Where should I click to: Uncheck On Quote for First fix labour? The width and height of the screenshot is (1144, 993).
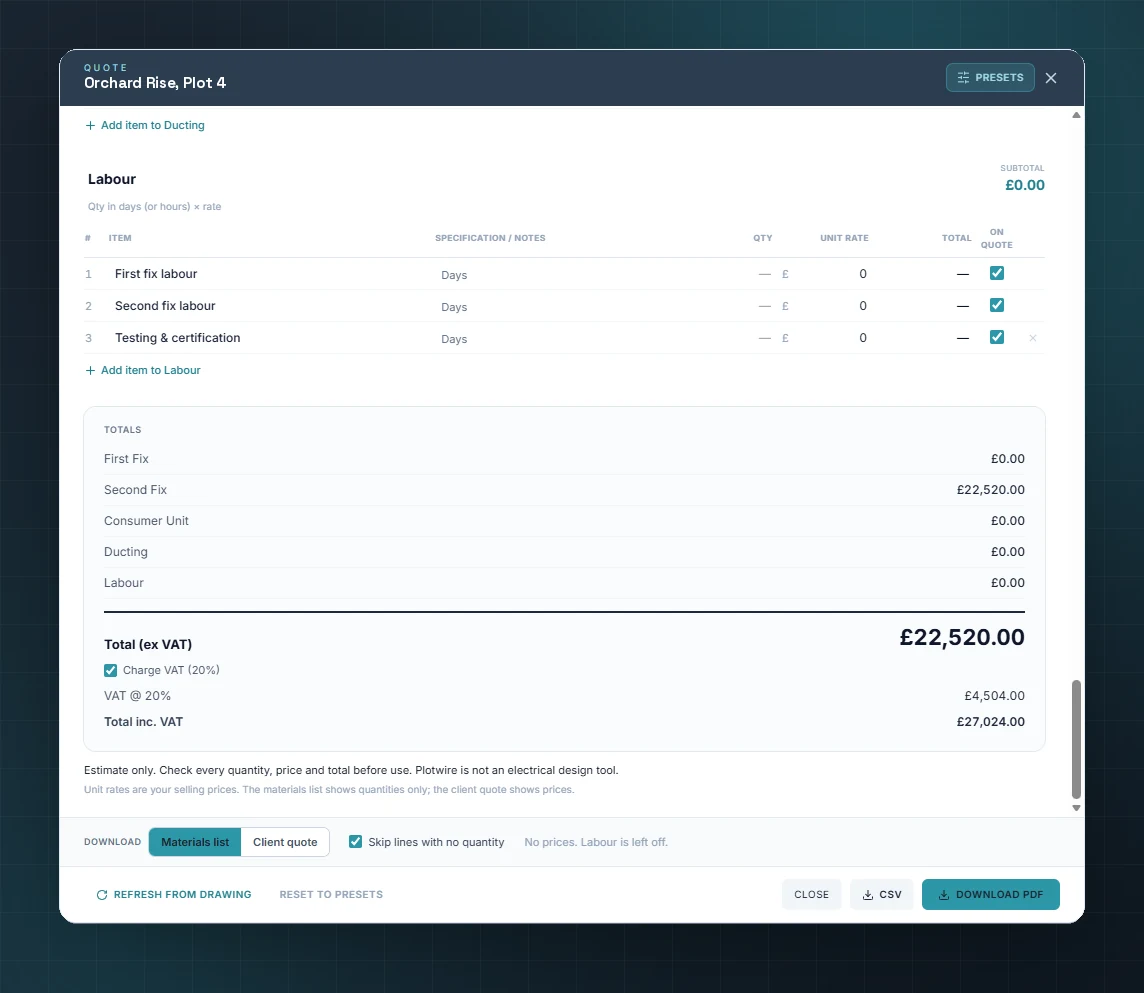pos(997,273)
